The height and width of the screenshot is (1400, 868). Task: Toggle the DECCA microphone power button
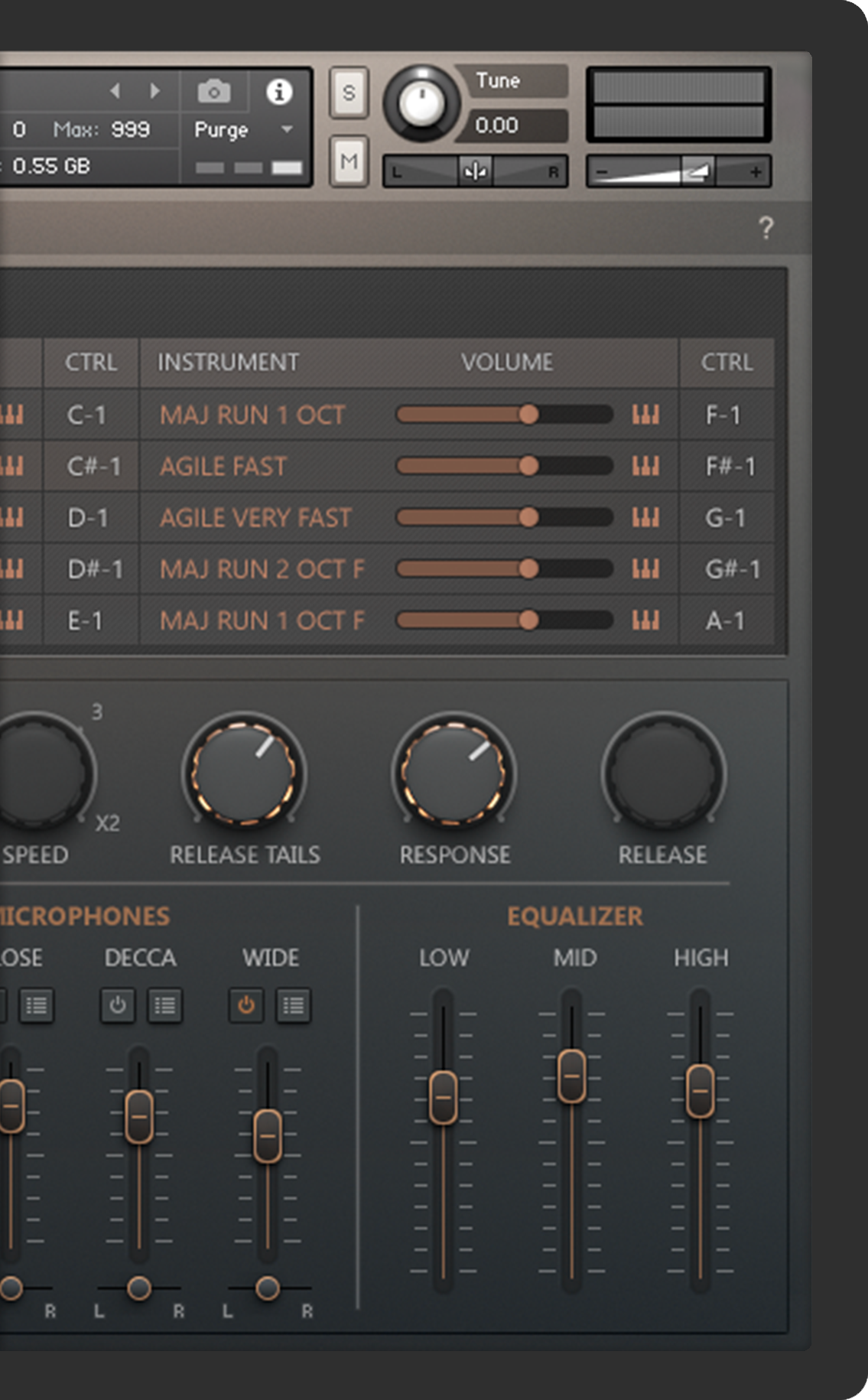[118, 1005]
